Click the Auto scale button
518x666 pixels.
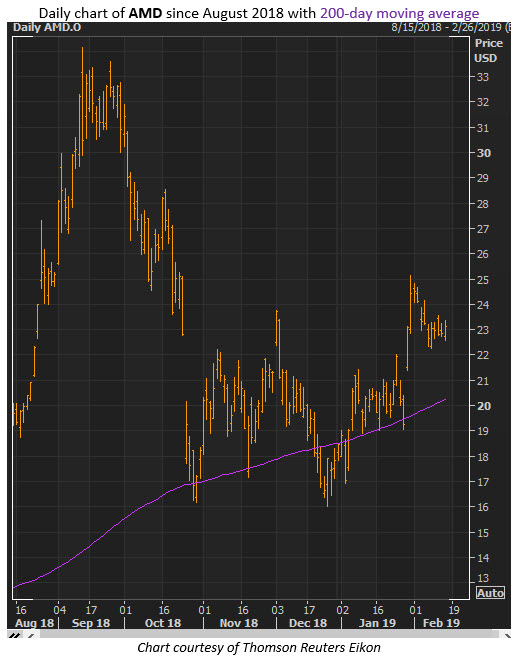coord(490,593)
